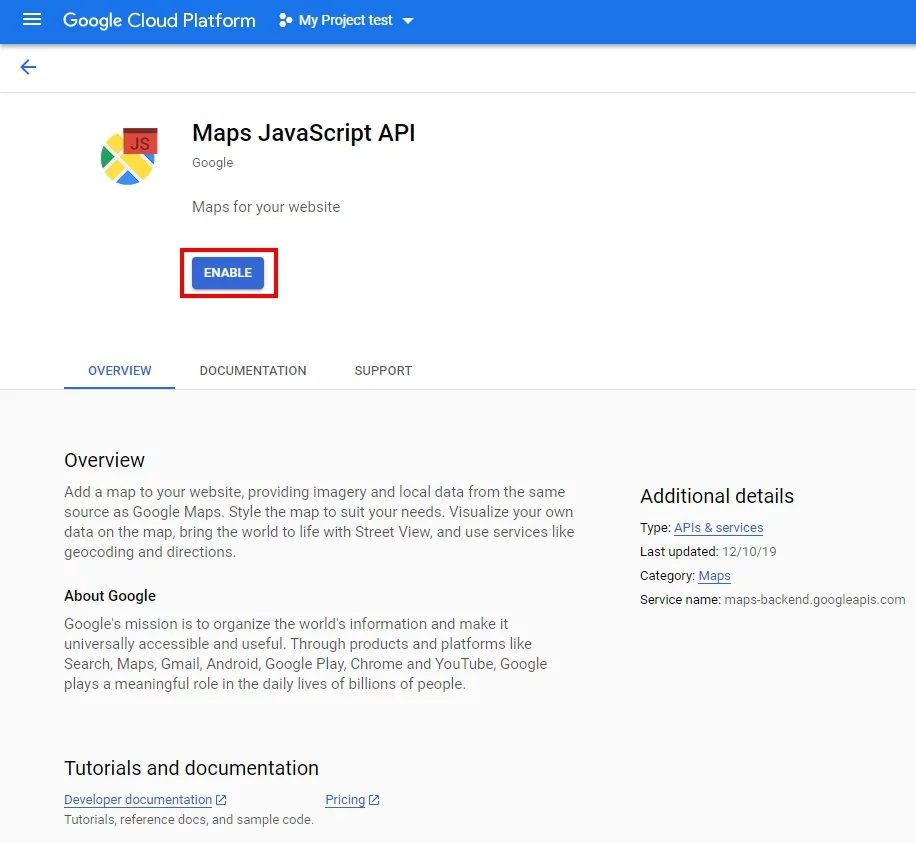This screenshot has height=843, width=916.
Task: Open the My Project test project selector
Action: [x=346, y=20]
